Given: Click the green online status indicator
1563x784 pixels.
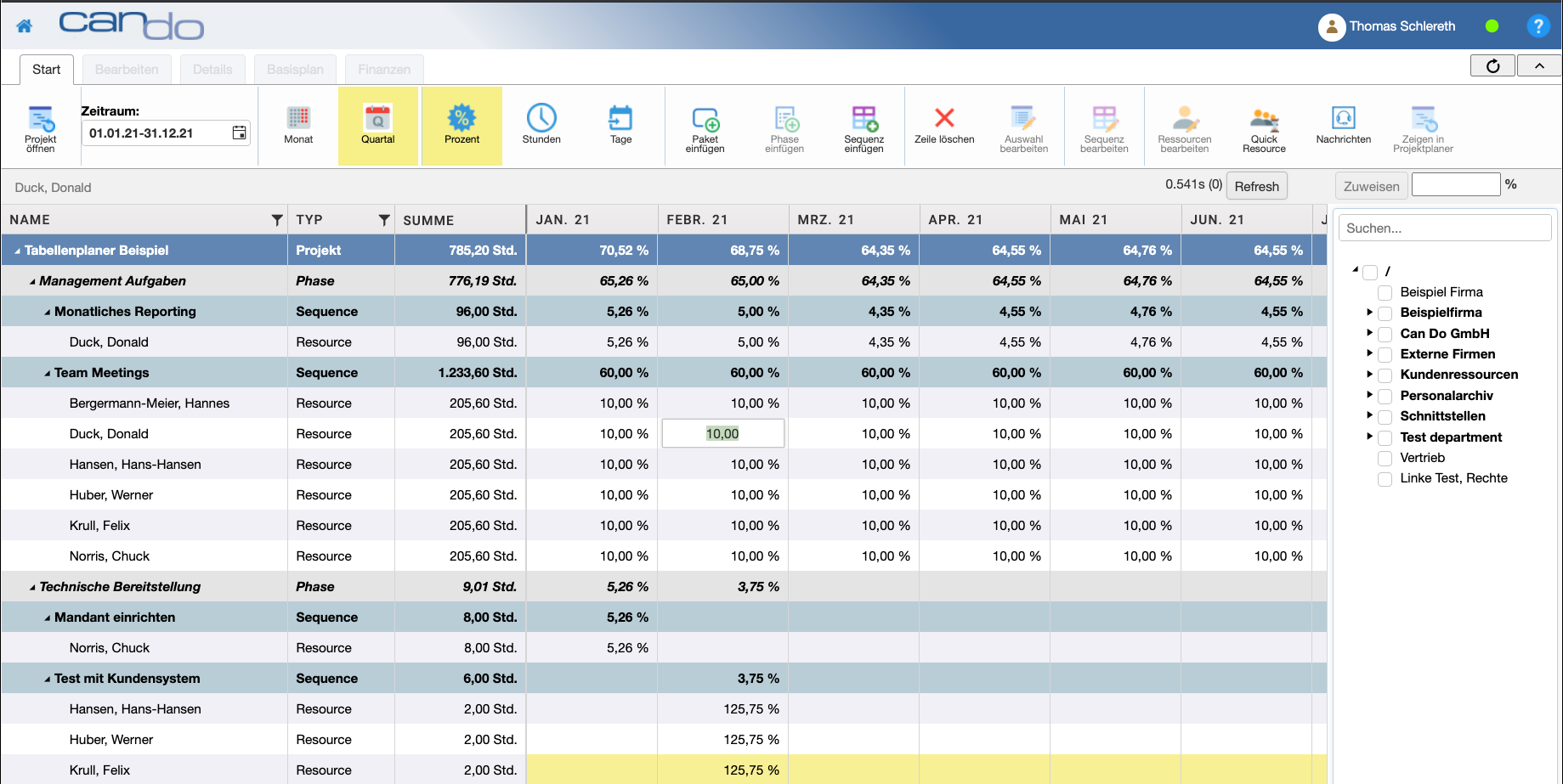Looking at the screenshot, I should click(1492, 25).
